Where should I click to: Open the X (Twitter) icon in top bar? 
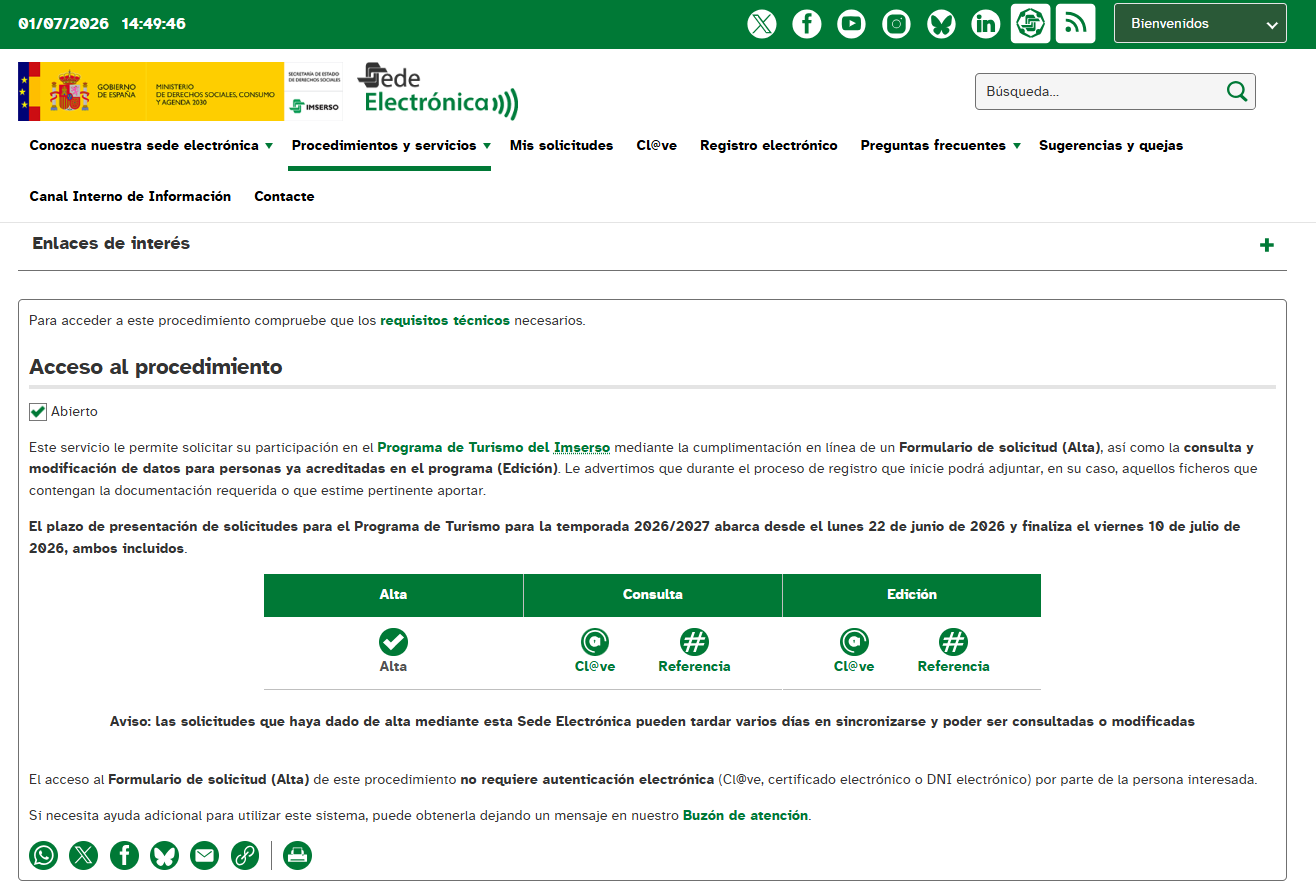click(762, 24)
